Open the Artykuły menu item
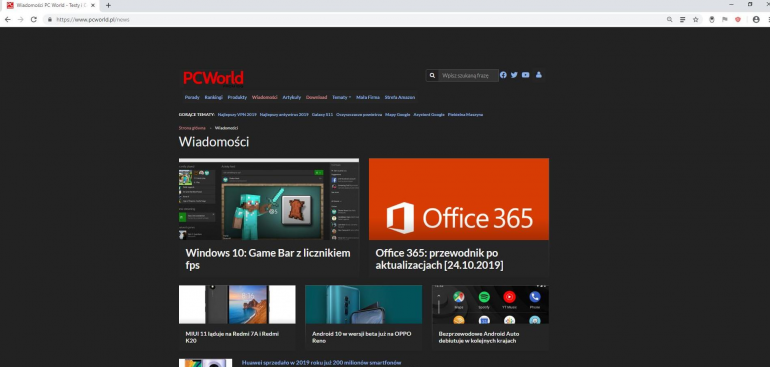This screenshot has height=367, width=770. pos(292,97)
